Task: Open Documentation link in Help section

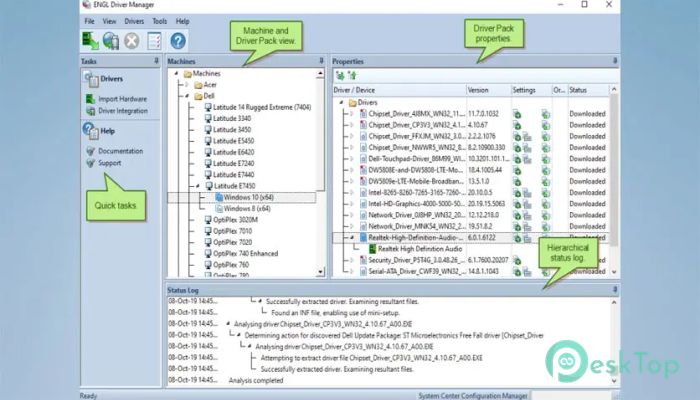Action: pos(121,151)
